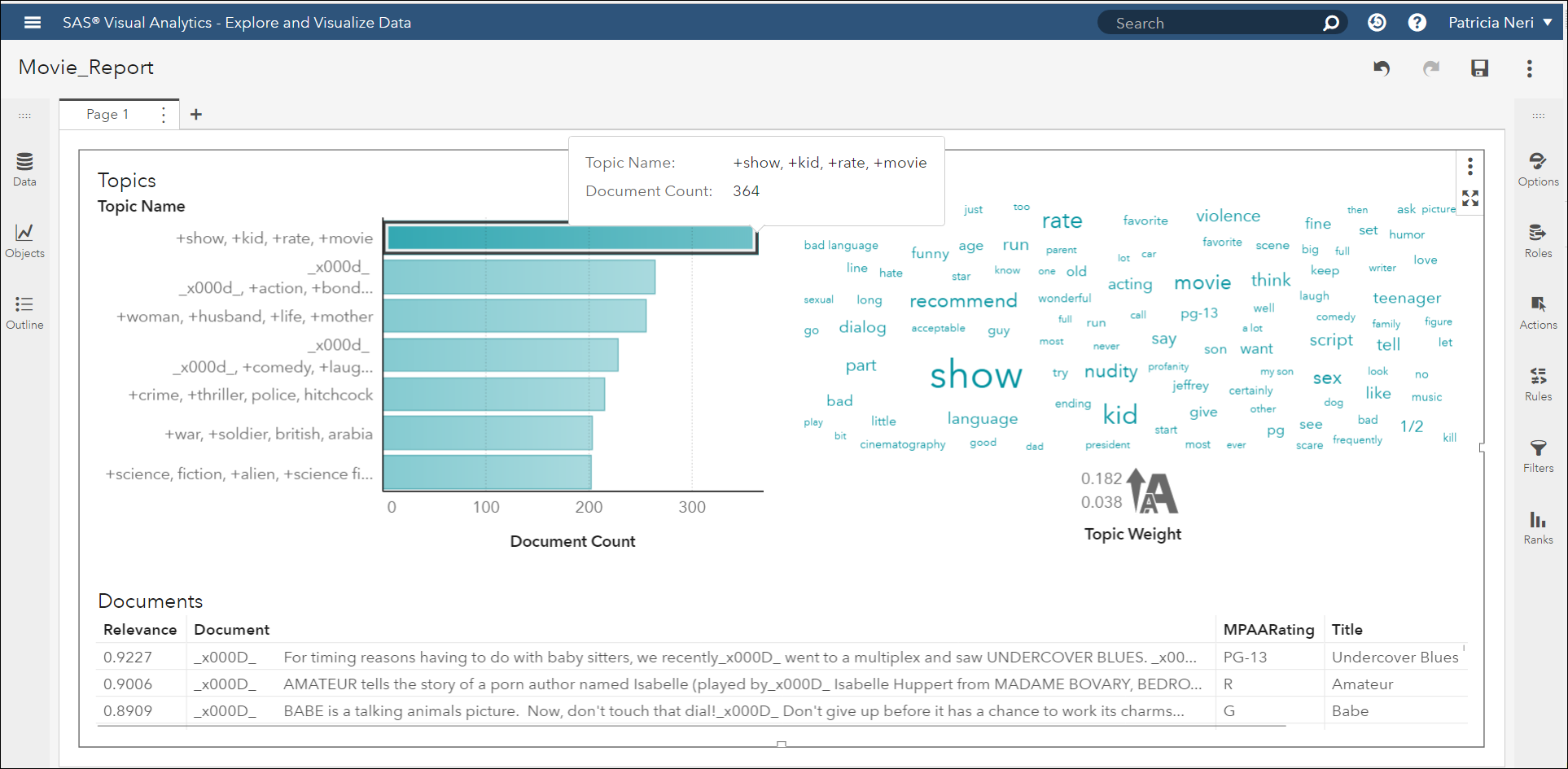
Task: Click inside the Search field
Action: tap(1213, 23)
